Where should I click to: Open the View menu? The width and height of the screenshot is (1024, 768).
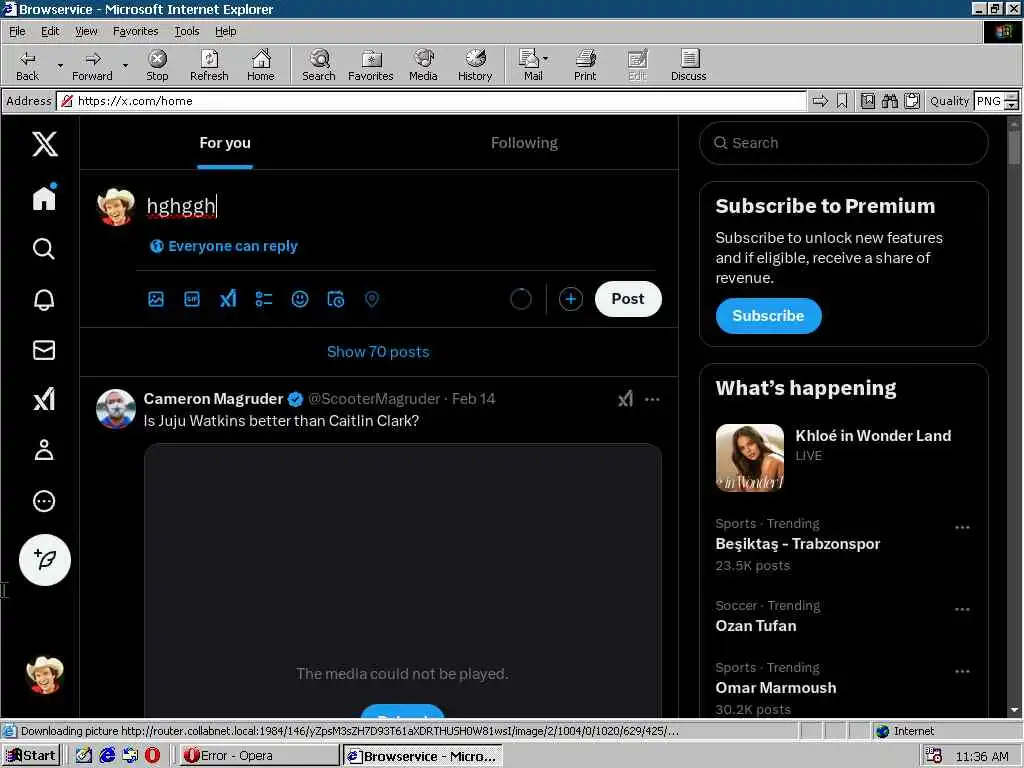pyautogui.click(x=86, y=31)
